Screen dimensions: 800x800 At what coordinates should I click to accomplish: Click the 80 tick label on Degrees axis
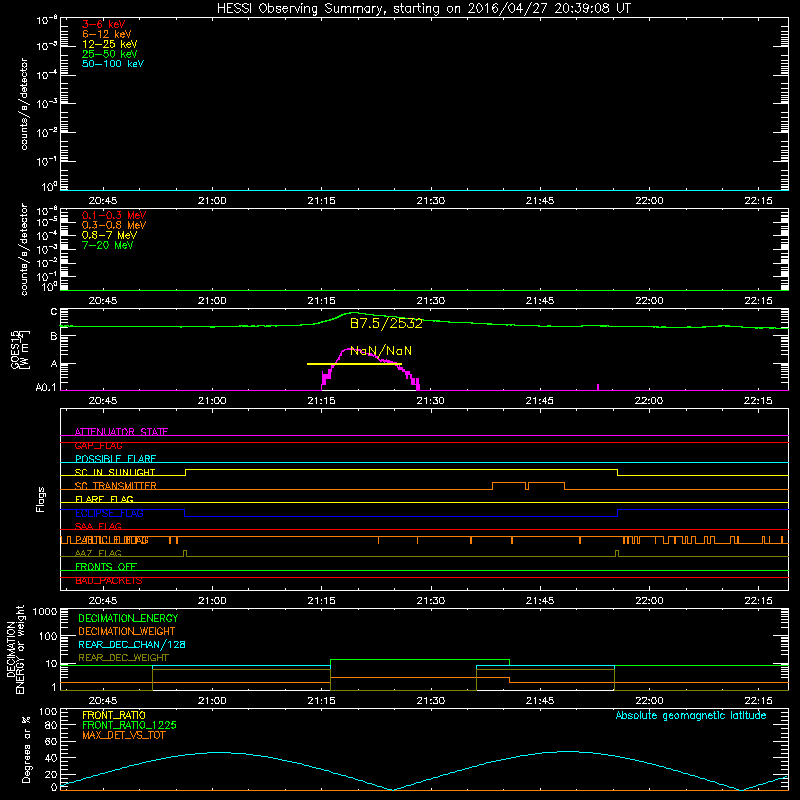click(x=51, y=725)
